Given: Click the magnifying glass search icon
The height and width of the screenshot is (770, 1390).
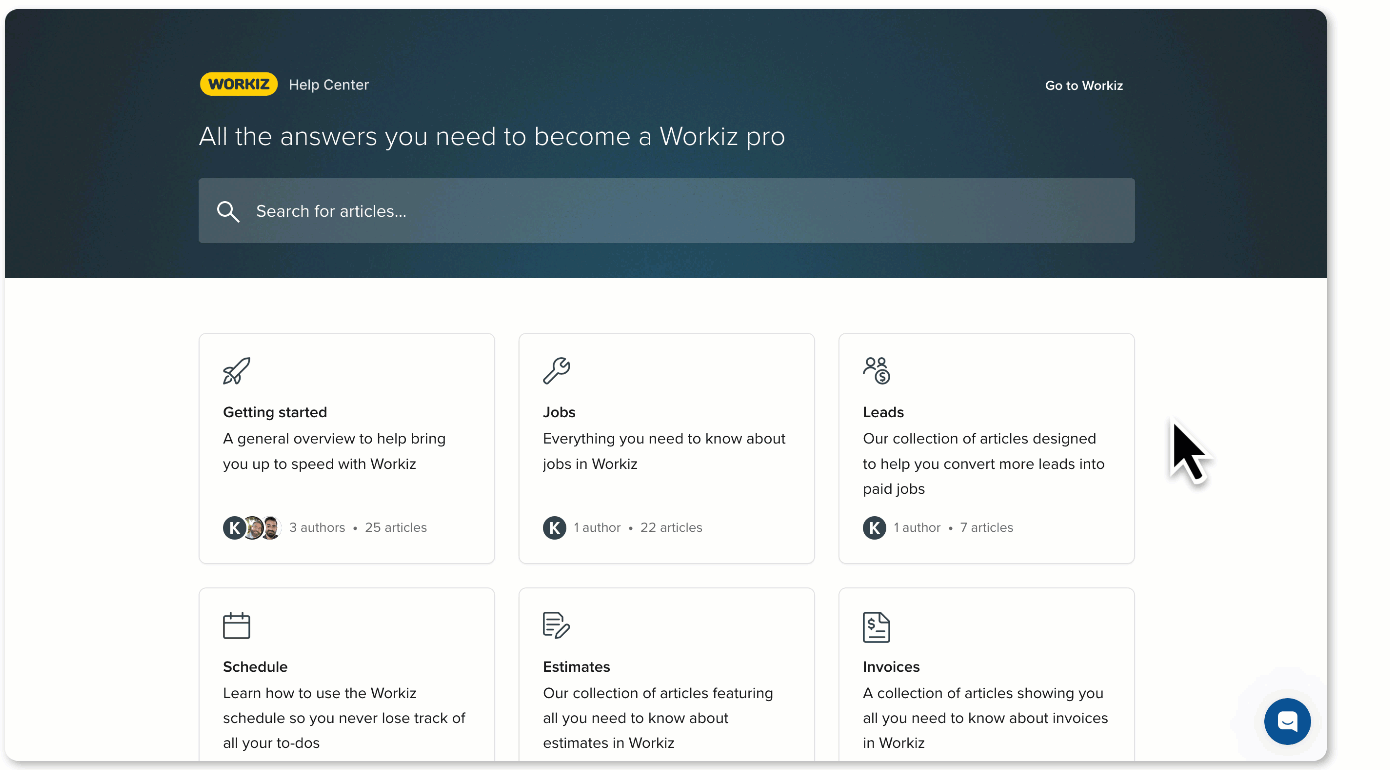Looking at the screenshot, I should coord(228,211).
